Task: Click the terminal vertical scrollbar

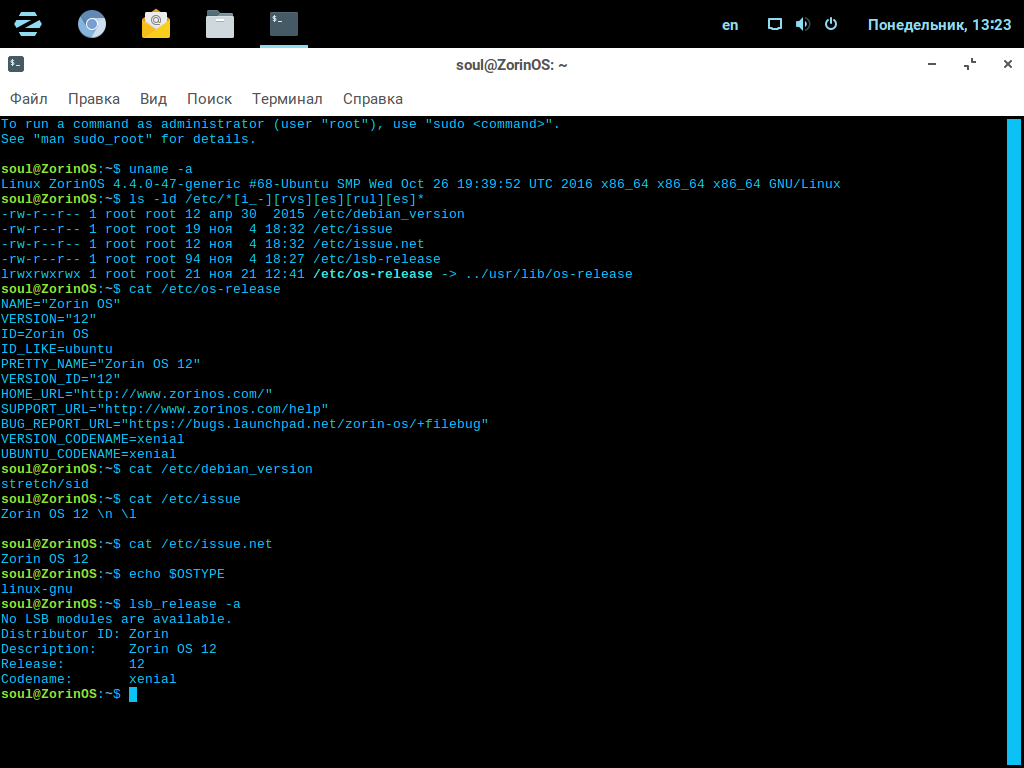Action: 1014,443
